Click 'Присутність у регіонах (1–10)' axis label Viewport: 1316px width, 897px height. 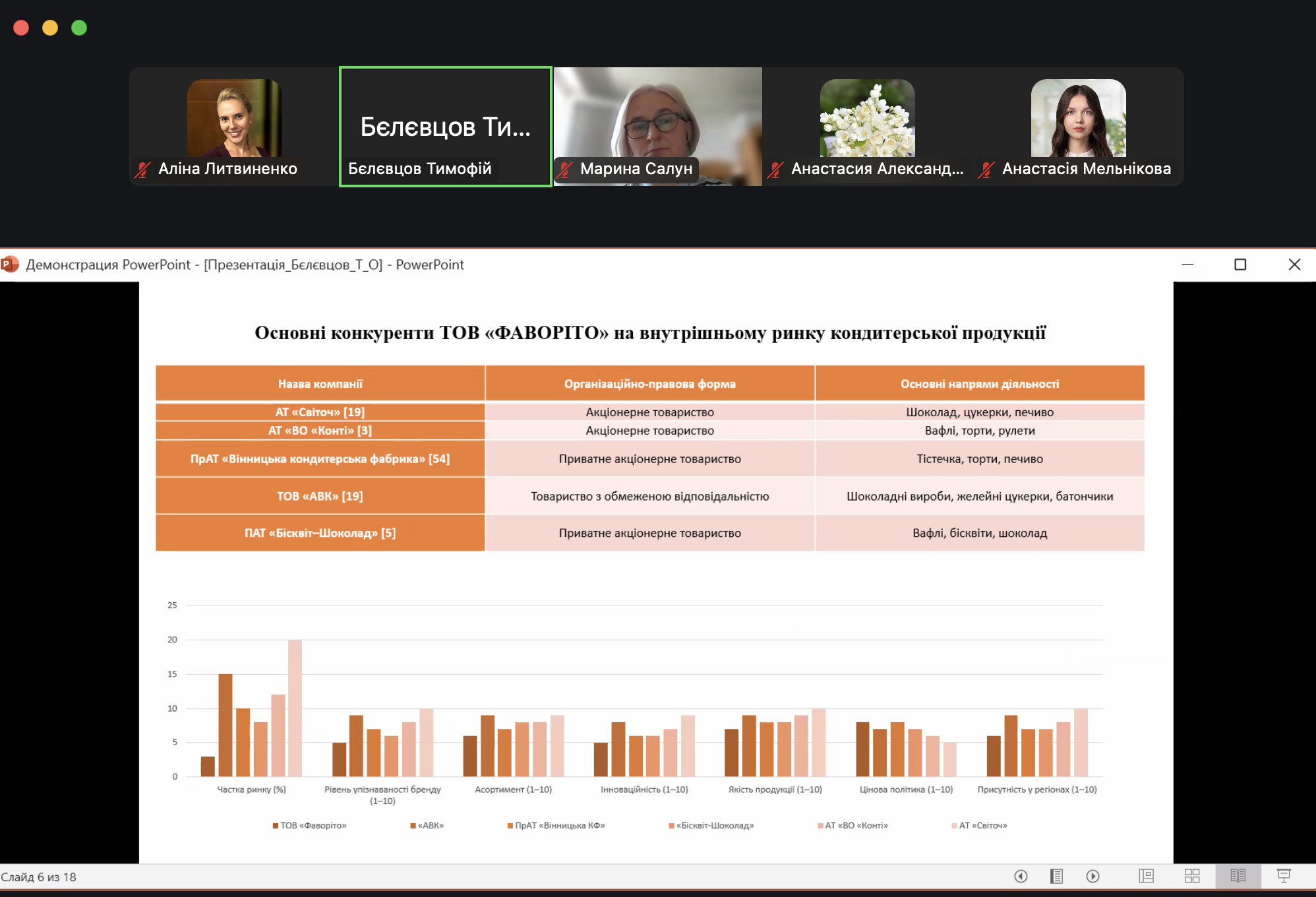tap(1037, 789)
